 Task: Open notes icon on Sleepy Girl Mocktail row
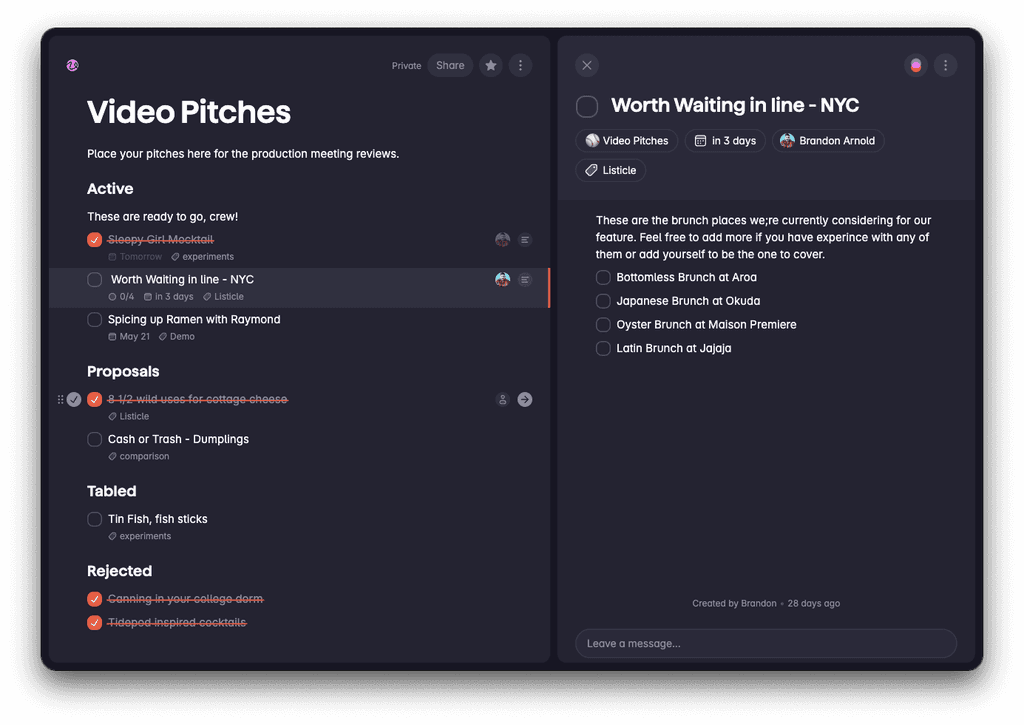tap(525, 239)
